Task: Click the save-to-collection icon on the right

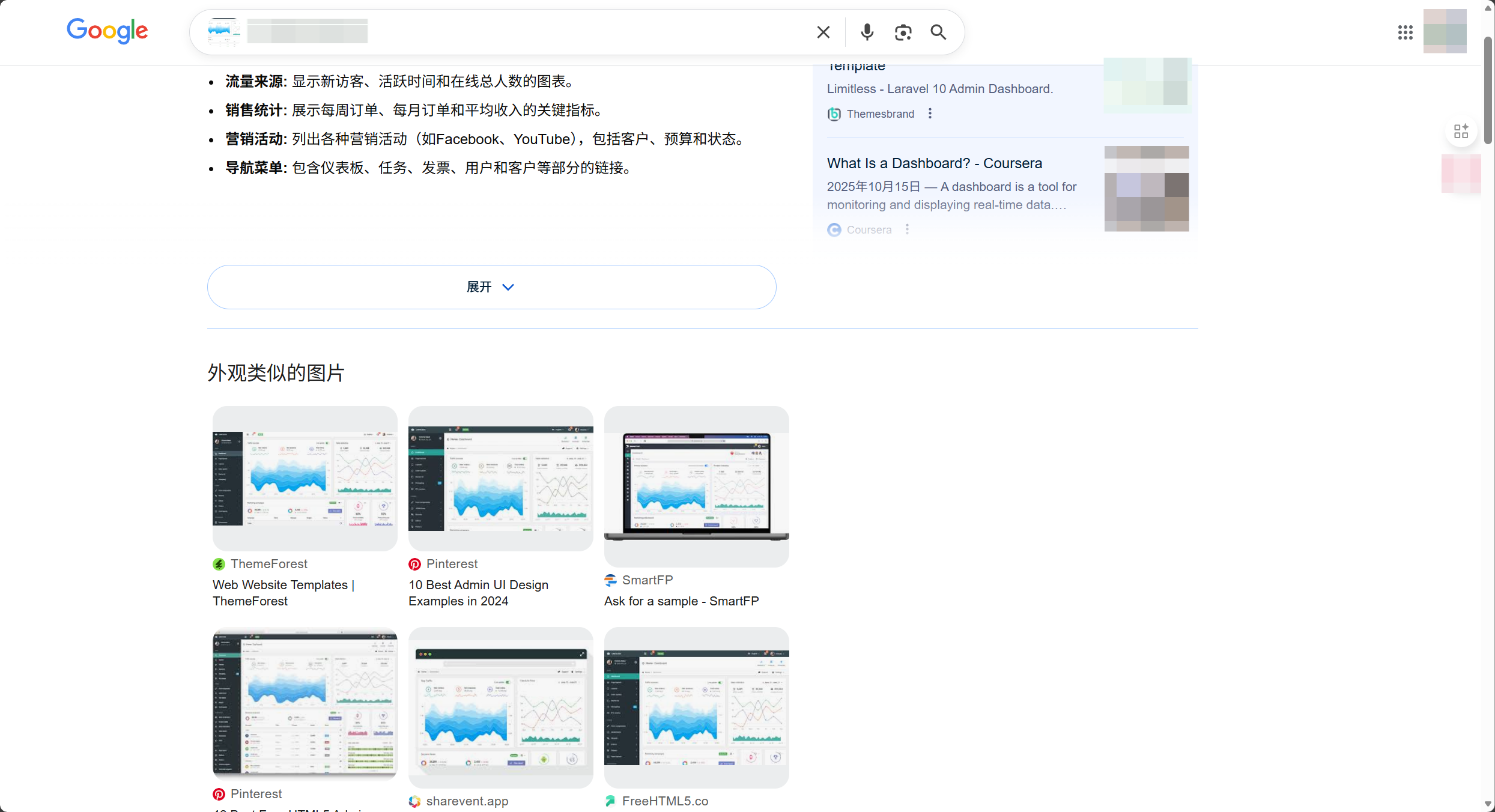Action: click(1463, 131)
